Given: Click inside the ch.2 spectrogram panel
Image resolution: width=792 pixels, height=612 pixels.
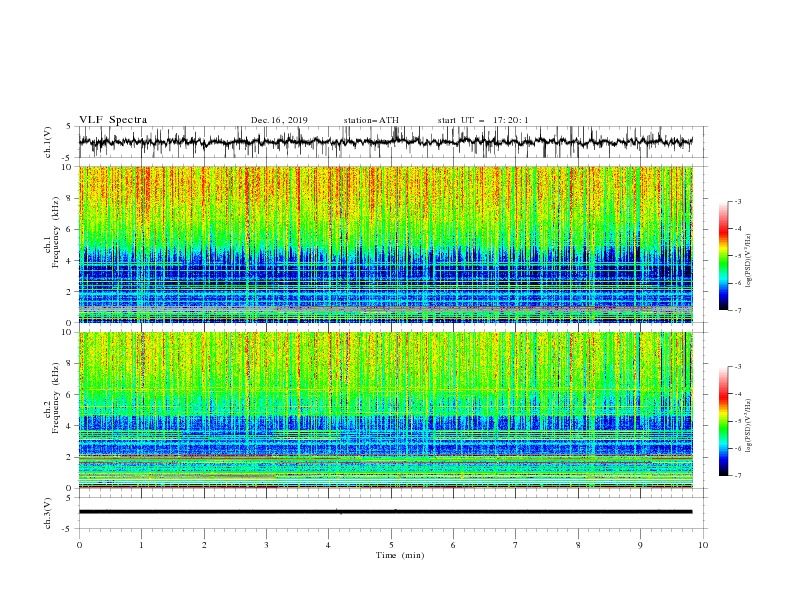Looking at the screenshot, I should click(x=385, y=410).
